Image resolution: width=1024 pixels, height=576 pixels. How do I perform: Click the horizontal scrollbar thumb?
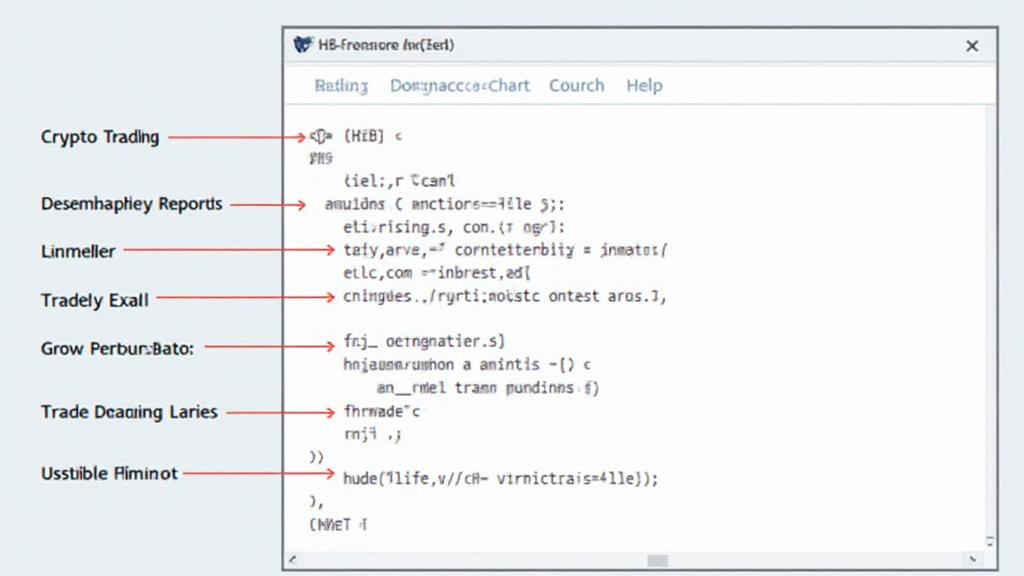(657, 560)
